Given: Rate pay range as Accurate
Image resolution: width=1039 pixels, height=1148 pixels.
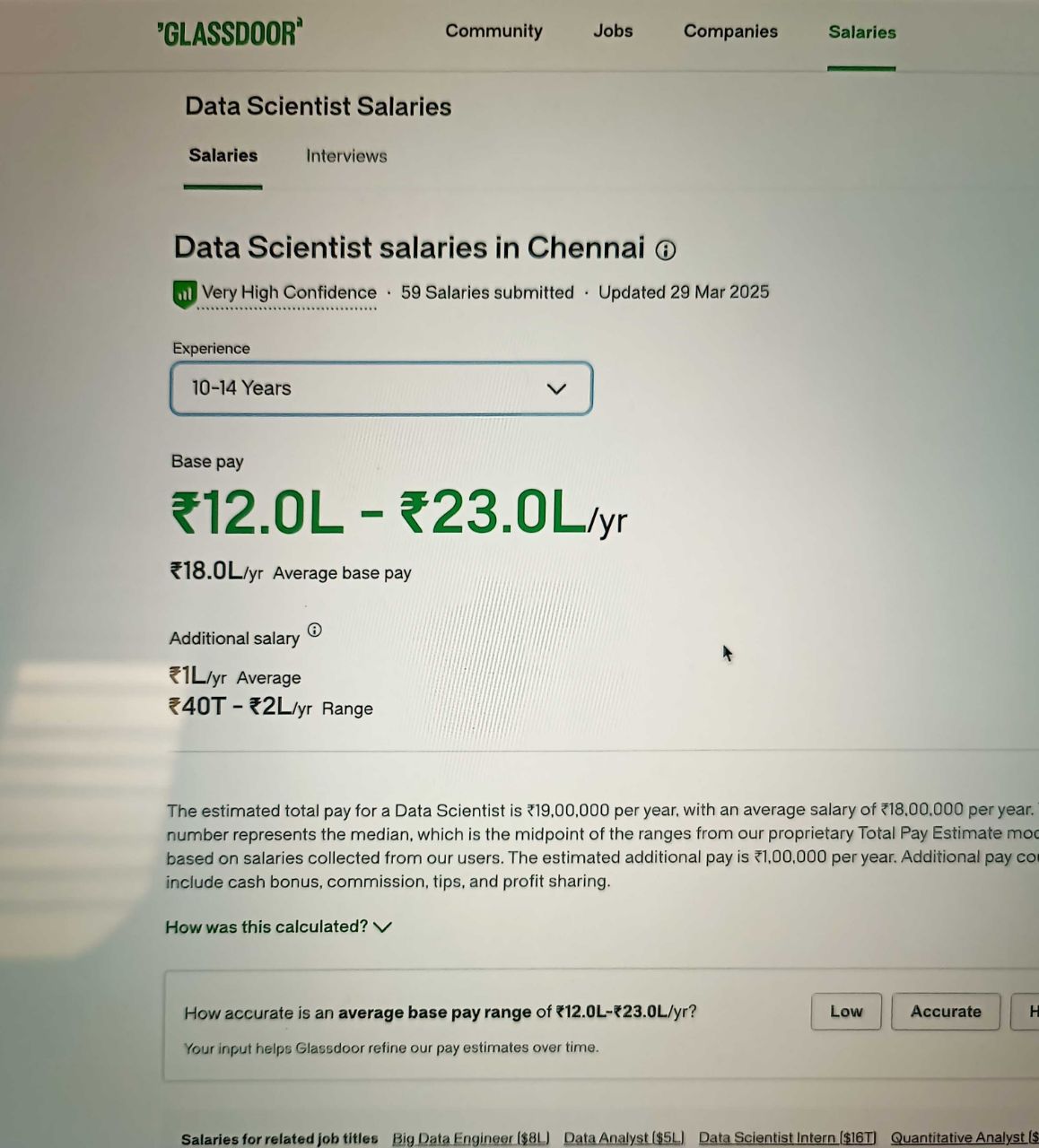Looking at the screenshot, I should click(x=946, y=1012).
